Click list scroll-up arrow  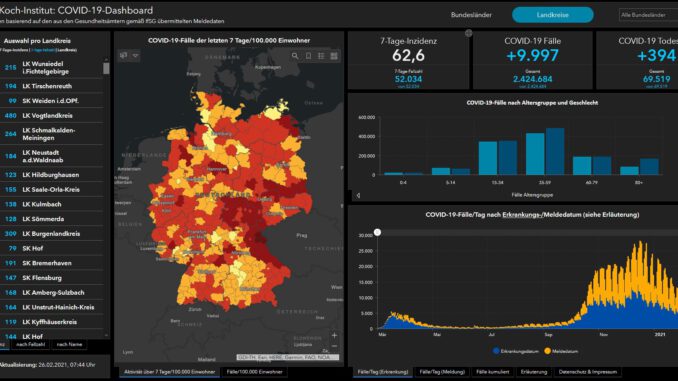point(106,59)
